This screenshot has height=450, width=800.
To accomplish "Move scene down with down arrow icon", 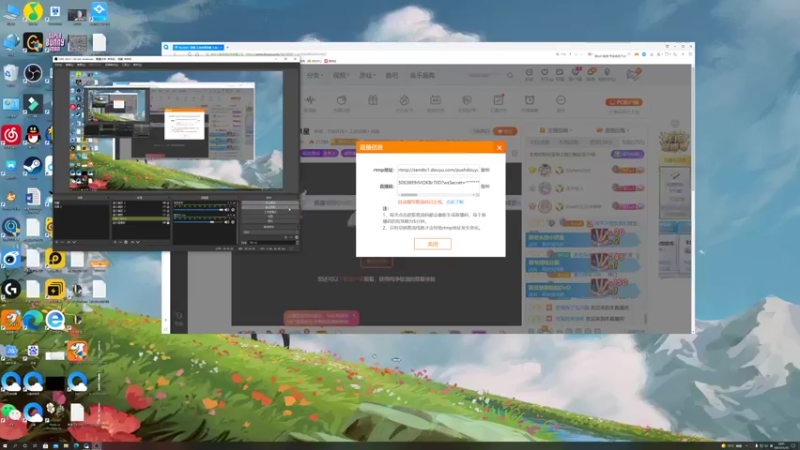I will coord(74,242).
